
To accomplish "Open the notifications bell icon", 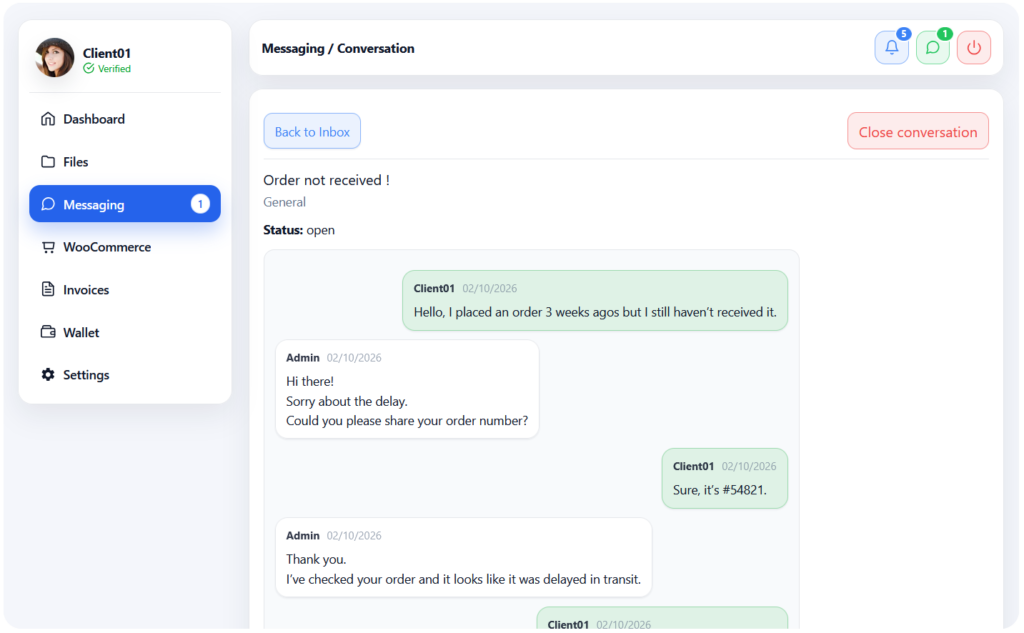I will [891, 48].
